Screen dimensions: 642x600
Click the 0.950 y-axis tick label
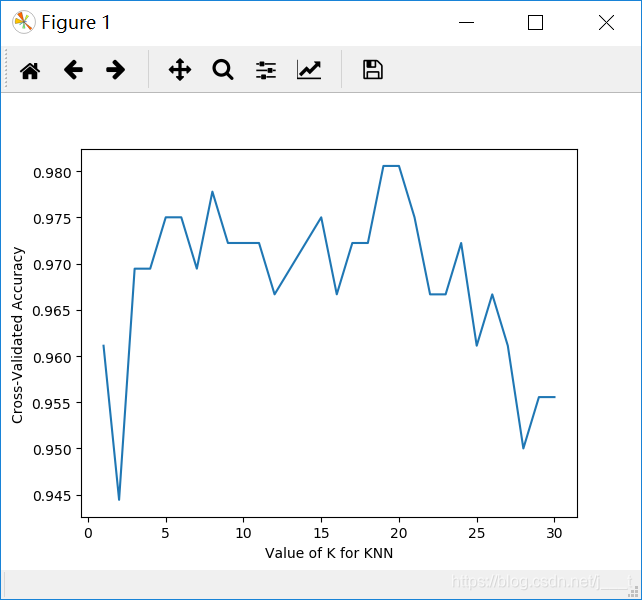(52, 450)
